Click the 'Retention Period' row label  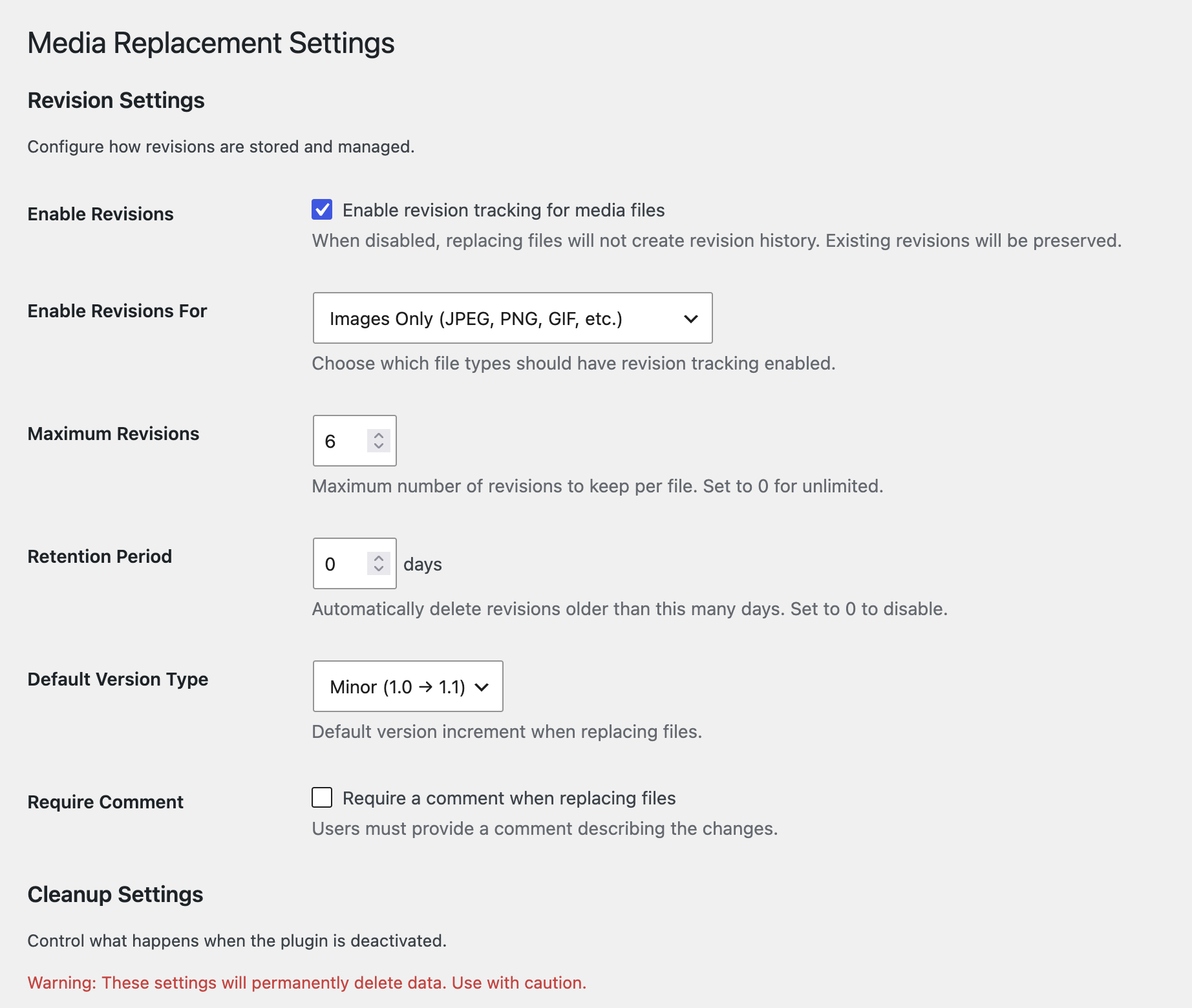coord(100,556)
